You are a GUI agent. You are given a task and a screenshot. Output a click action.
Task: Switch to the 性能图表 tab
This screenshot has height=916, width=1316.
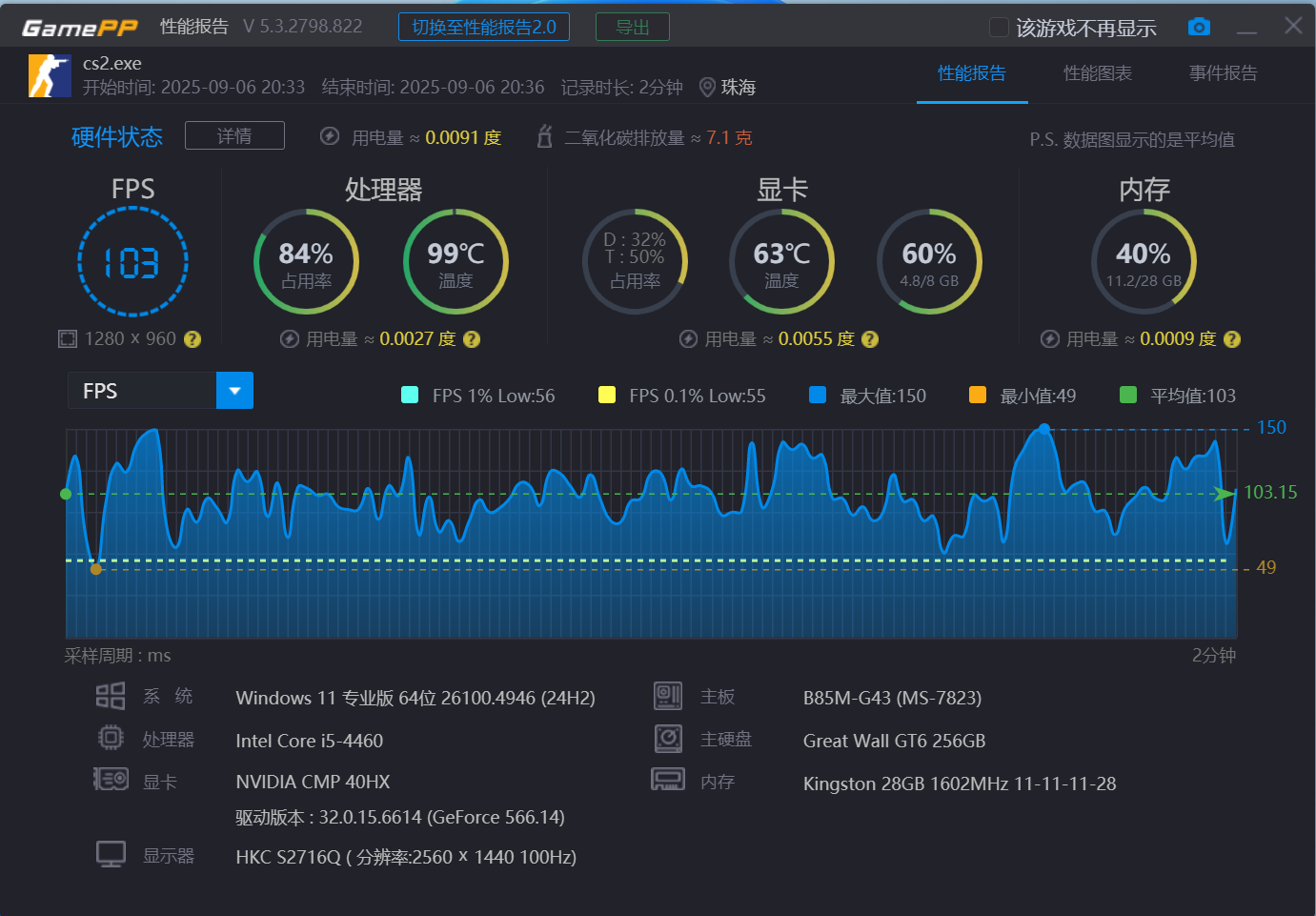tap(1098, 73)
